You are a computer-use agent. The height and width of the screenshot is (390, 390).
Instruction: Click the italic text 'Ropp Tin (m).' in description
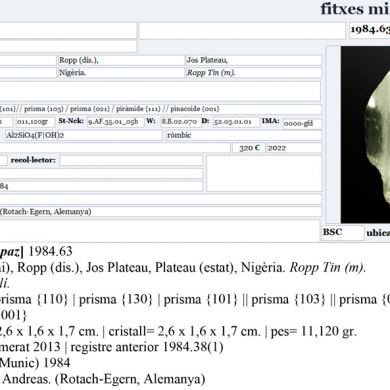click(x=328, y=268)
